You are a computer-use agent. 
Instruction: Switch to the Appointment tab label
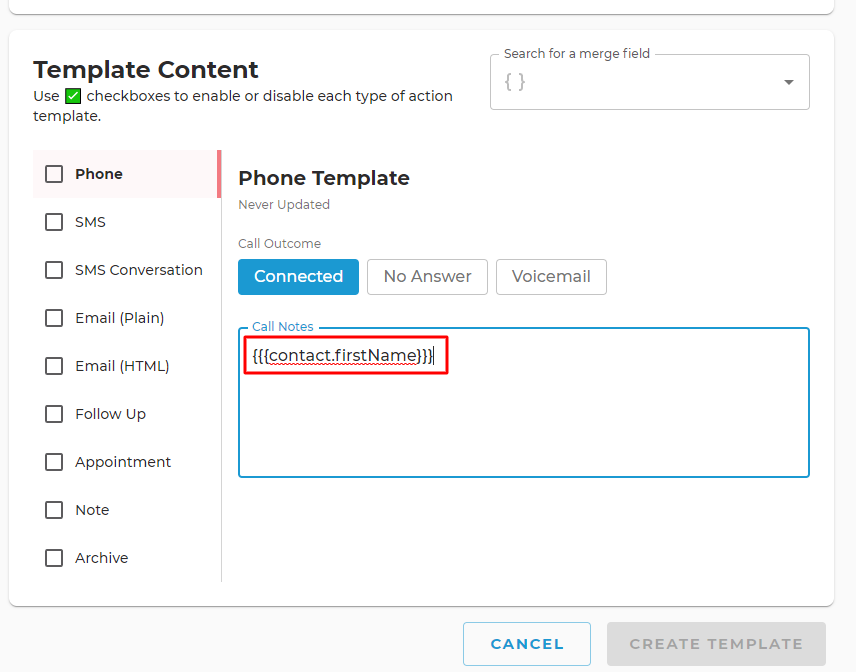pos(123,462)
